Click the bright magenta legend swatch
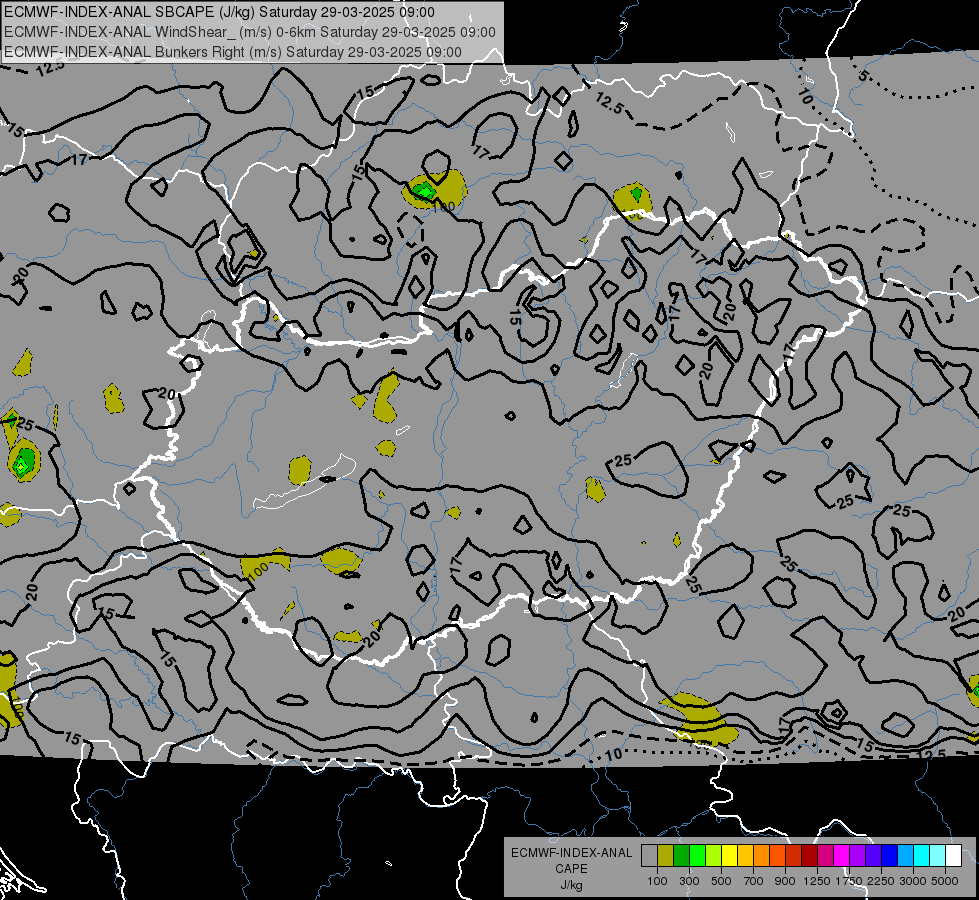The height and width of the screenshot is (900, 979). (842, 855)
